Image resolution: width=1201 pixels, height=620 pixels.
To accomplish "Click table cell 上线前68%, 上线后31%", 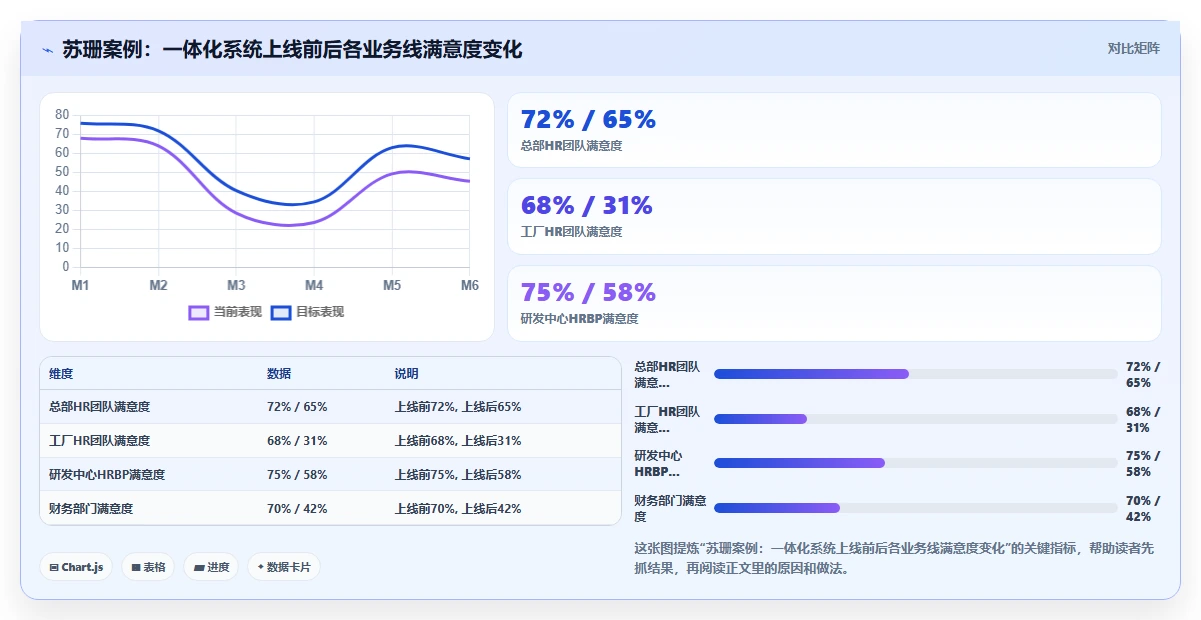I will [x=458, y=441].
